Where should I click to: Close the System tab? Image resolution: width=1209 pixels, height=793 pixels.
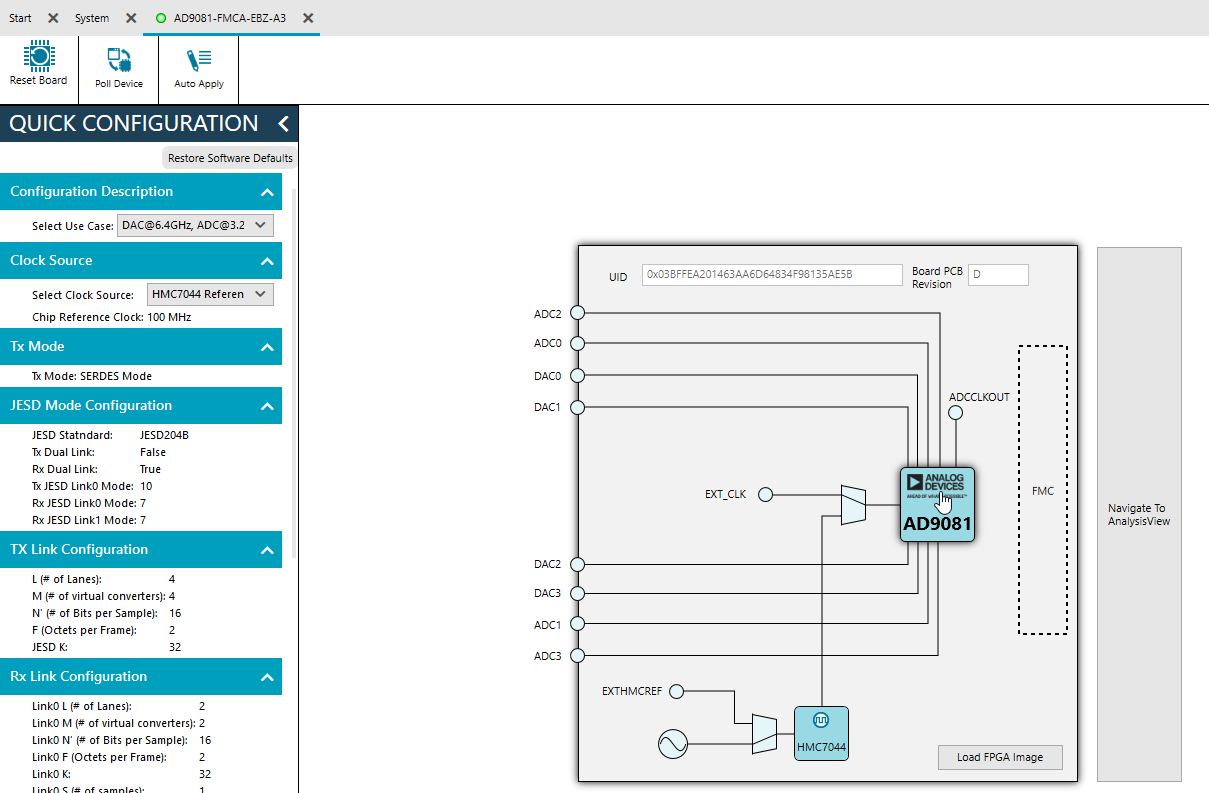(x=131, y=18)
